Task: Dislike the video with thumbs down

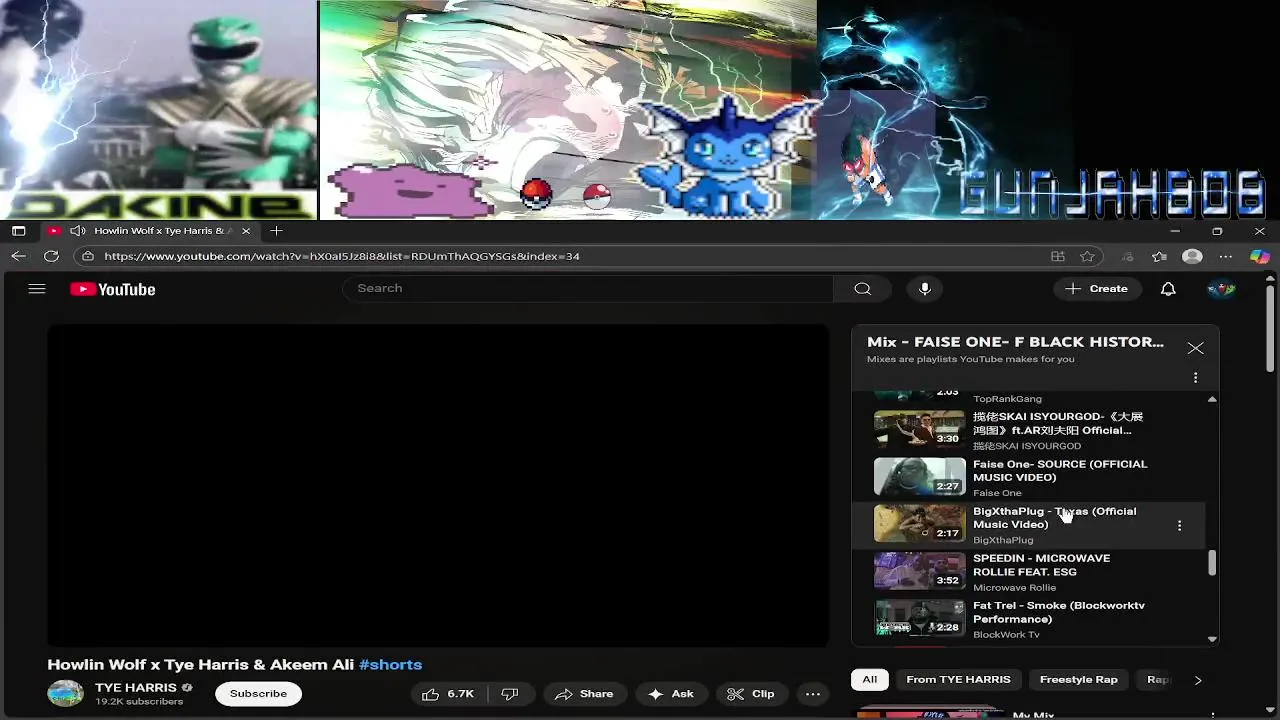Action: (x=510, y=694)
